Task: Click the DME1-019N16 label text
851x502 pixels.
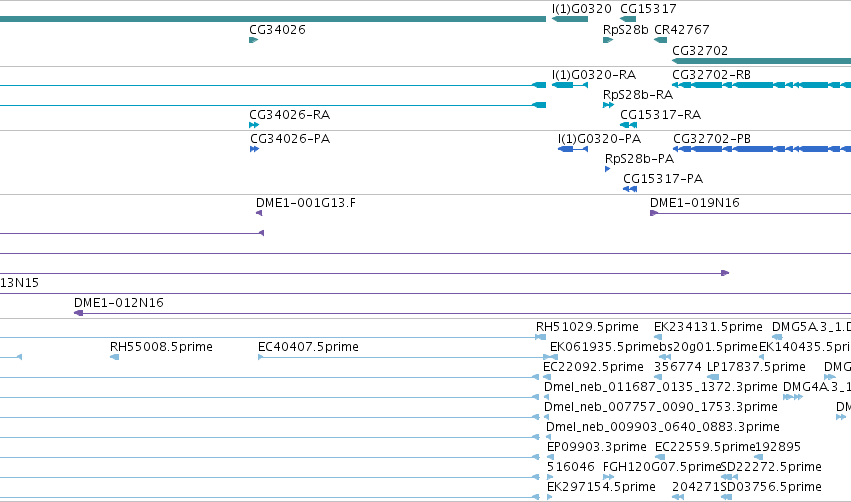Action: coord(695,203)
